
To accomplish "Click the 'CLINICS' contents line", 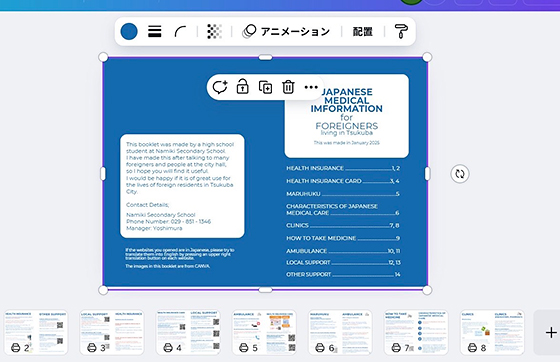I will 343,225.
